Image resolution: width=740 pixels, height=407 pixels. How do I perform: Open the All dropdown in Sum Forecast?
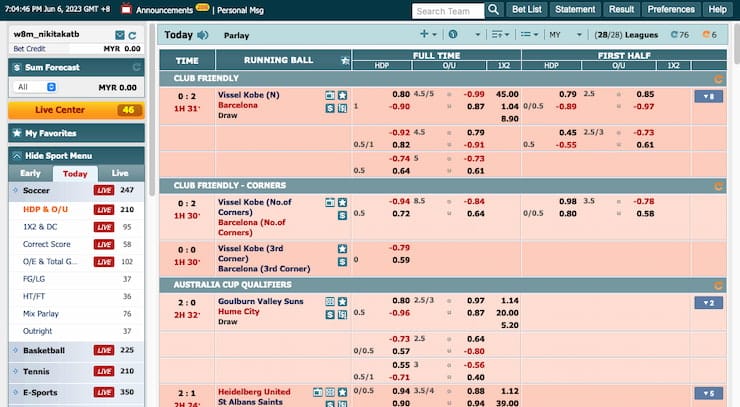35,87
